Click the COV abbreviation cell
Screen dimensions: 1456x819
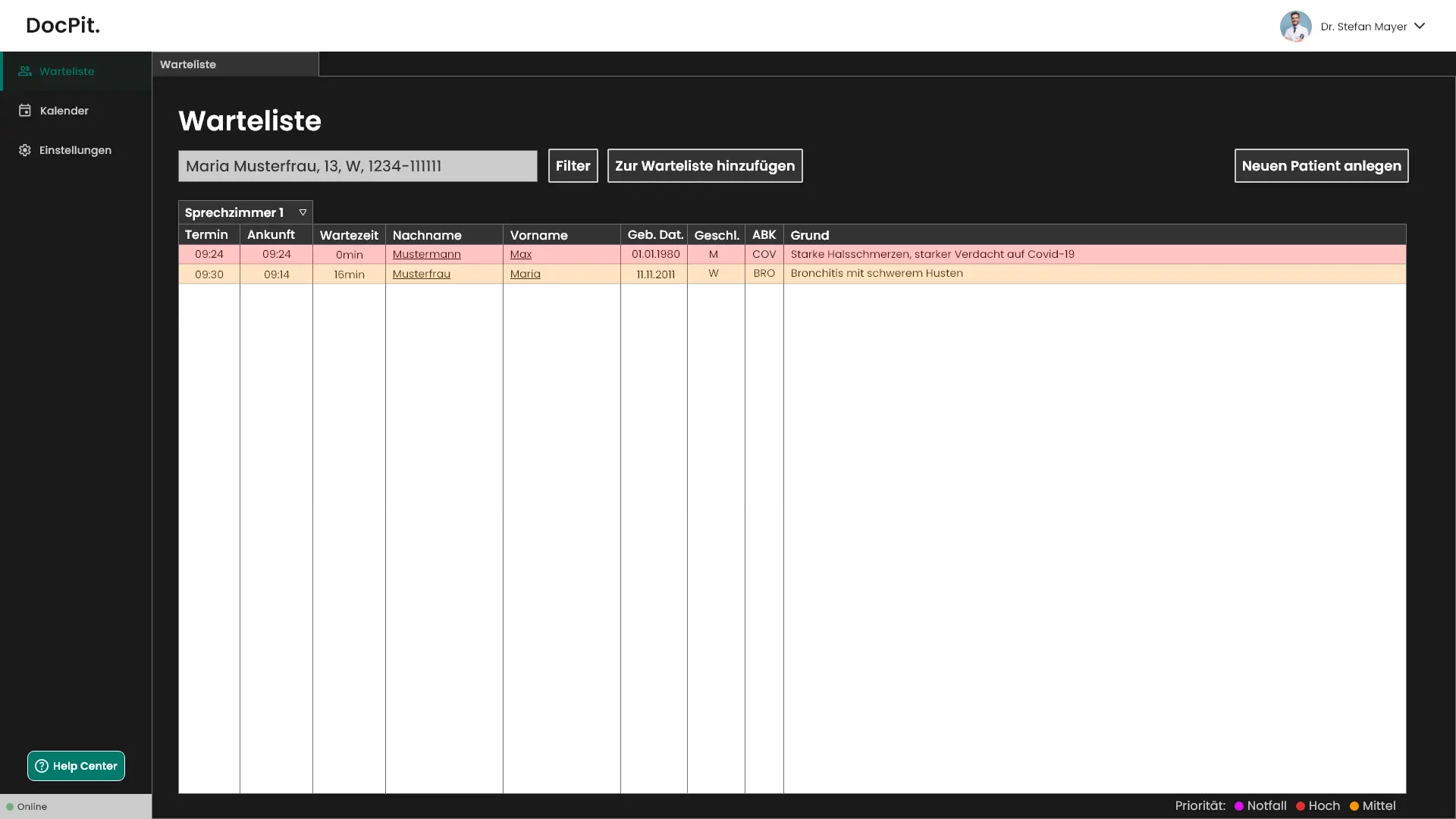[764, 254]
